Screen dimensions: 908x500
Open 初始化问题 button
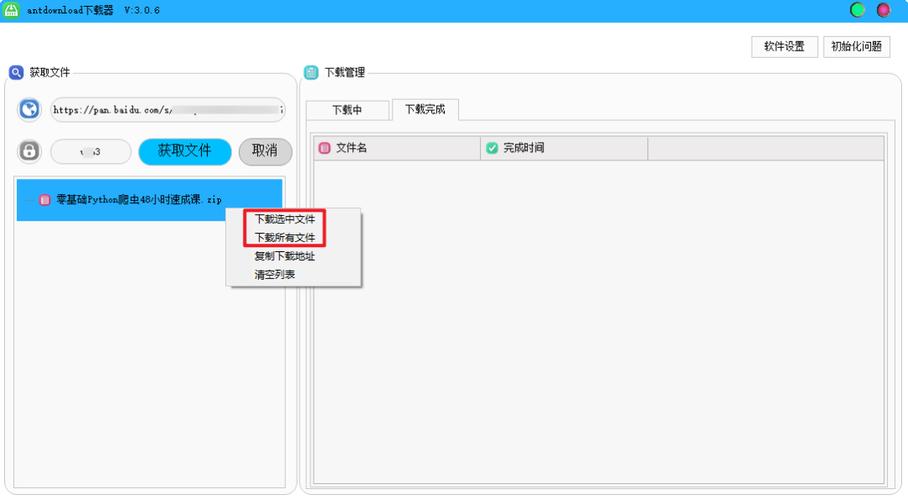click(856, 46)
